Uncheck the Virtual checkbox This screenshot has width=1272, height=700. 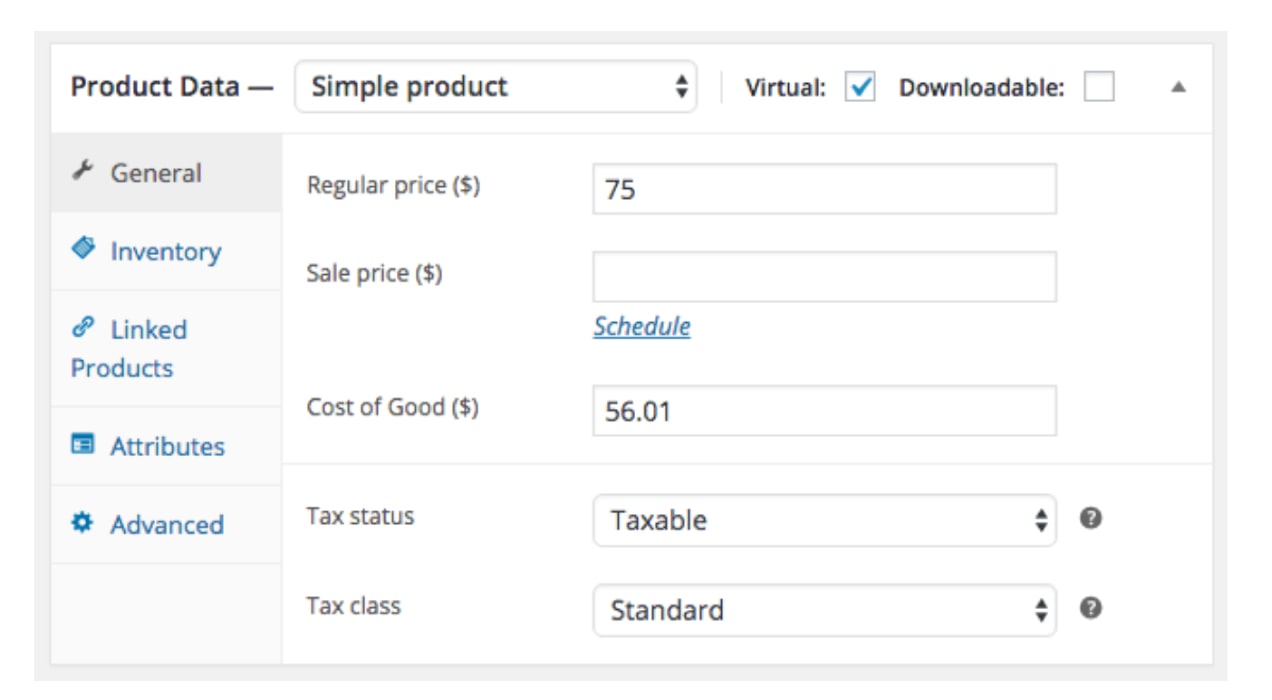click(860, 87)
